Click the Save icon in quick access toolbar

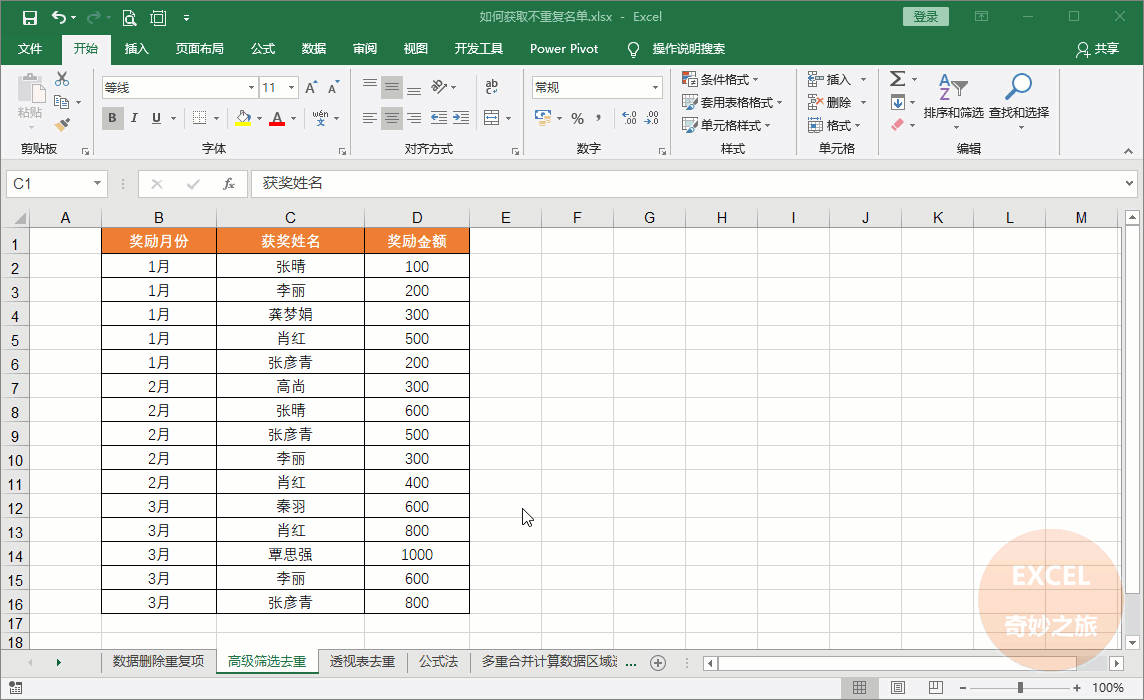pyautogui.click(x=29, y=18)
